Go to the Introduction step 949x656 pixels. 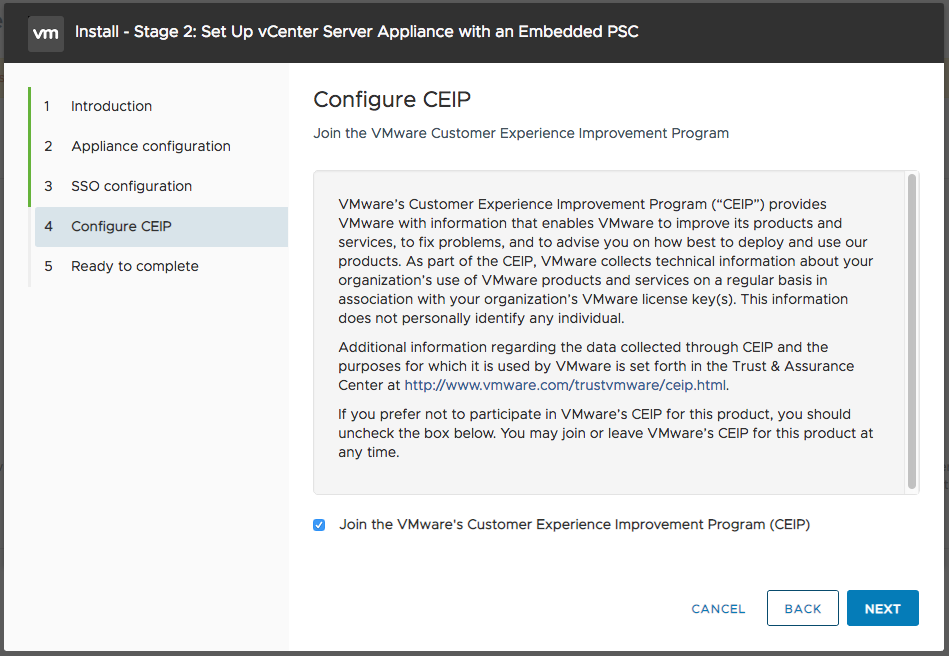point(111,106)
